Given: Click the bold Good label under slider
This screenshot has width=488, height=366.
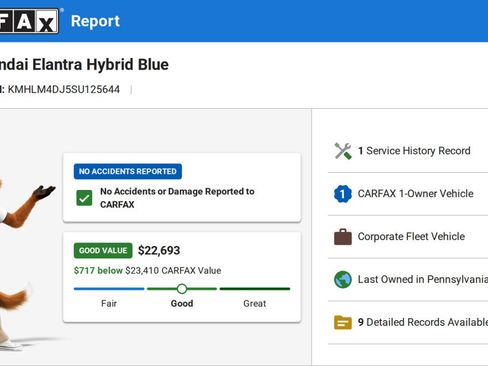Looking at the screenshot, I should [182, 303].
